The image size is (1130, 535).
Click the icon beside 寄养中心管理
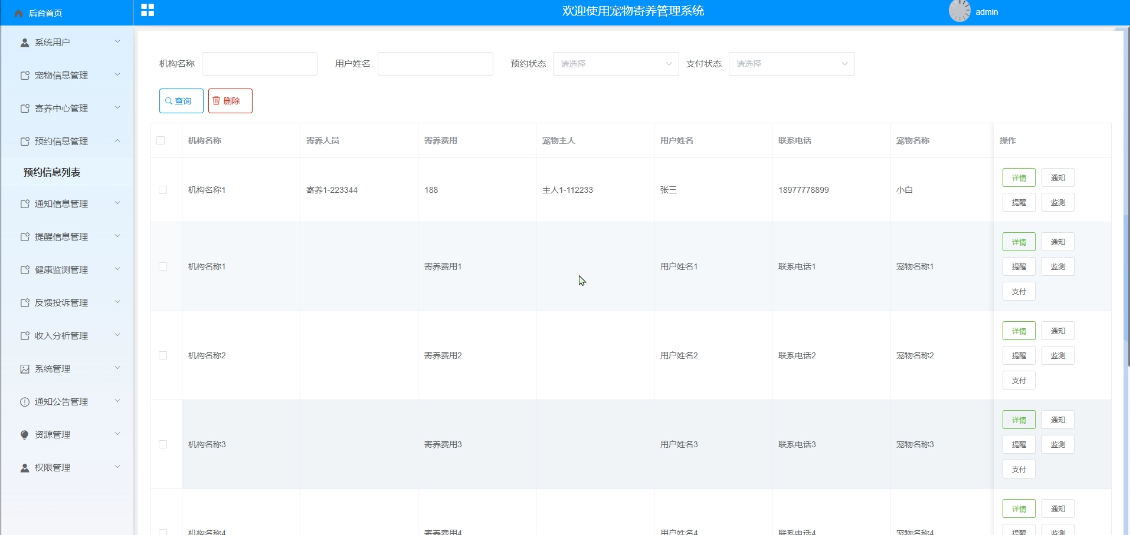coord(25,109)
